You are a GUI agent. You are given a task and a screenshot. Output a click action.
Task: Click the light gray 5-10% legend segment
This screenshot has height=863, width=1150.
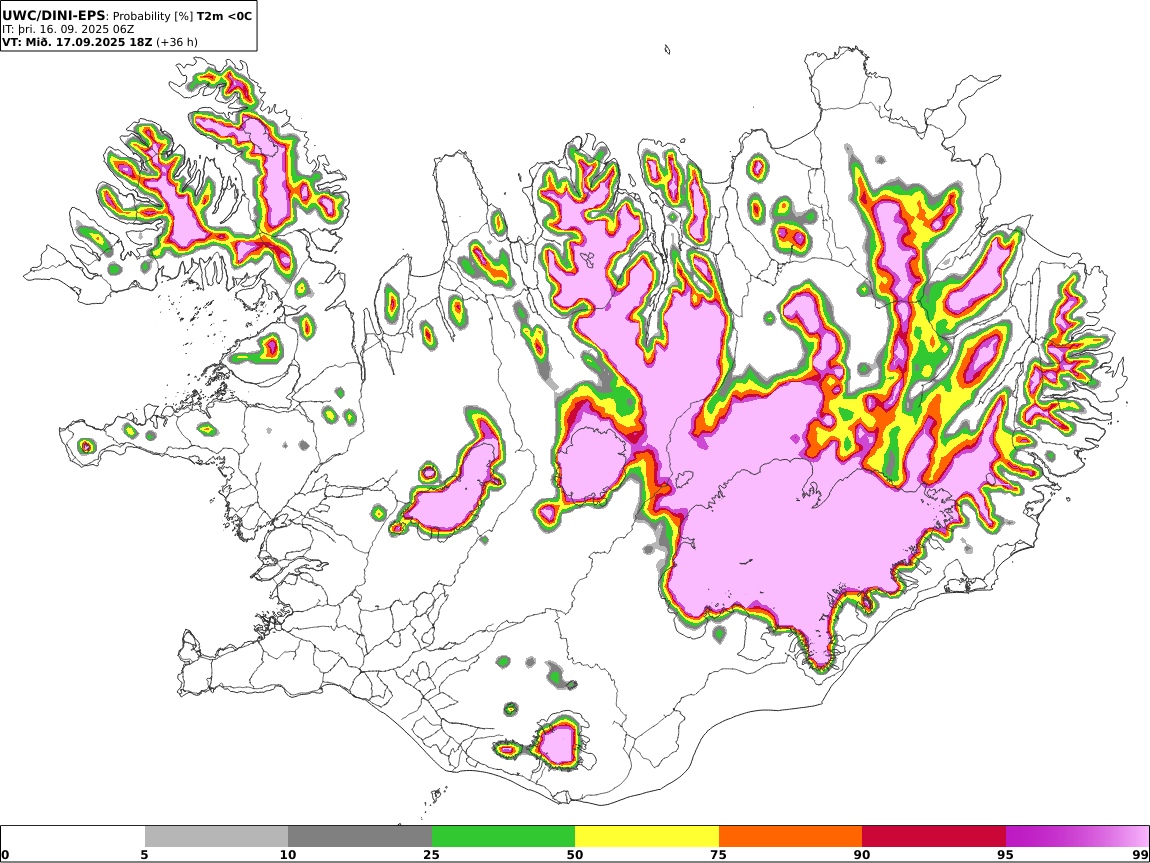216,837
